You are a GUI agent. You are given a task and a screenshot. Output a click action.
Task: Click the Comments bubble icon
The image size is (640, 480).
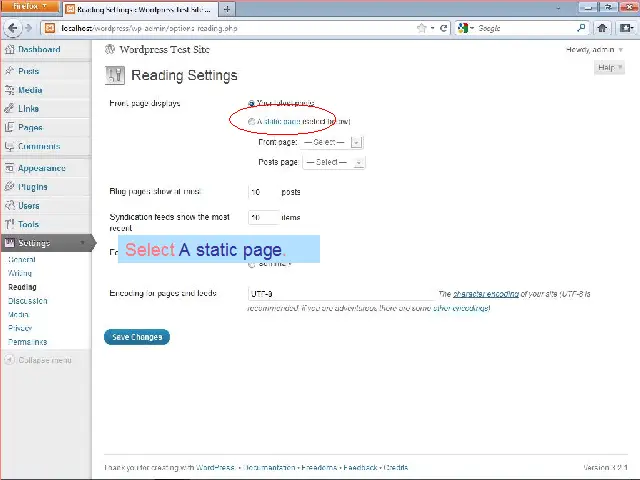coord(9,146)
